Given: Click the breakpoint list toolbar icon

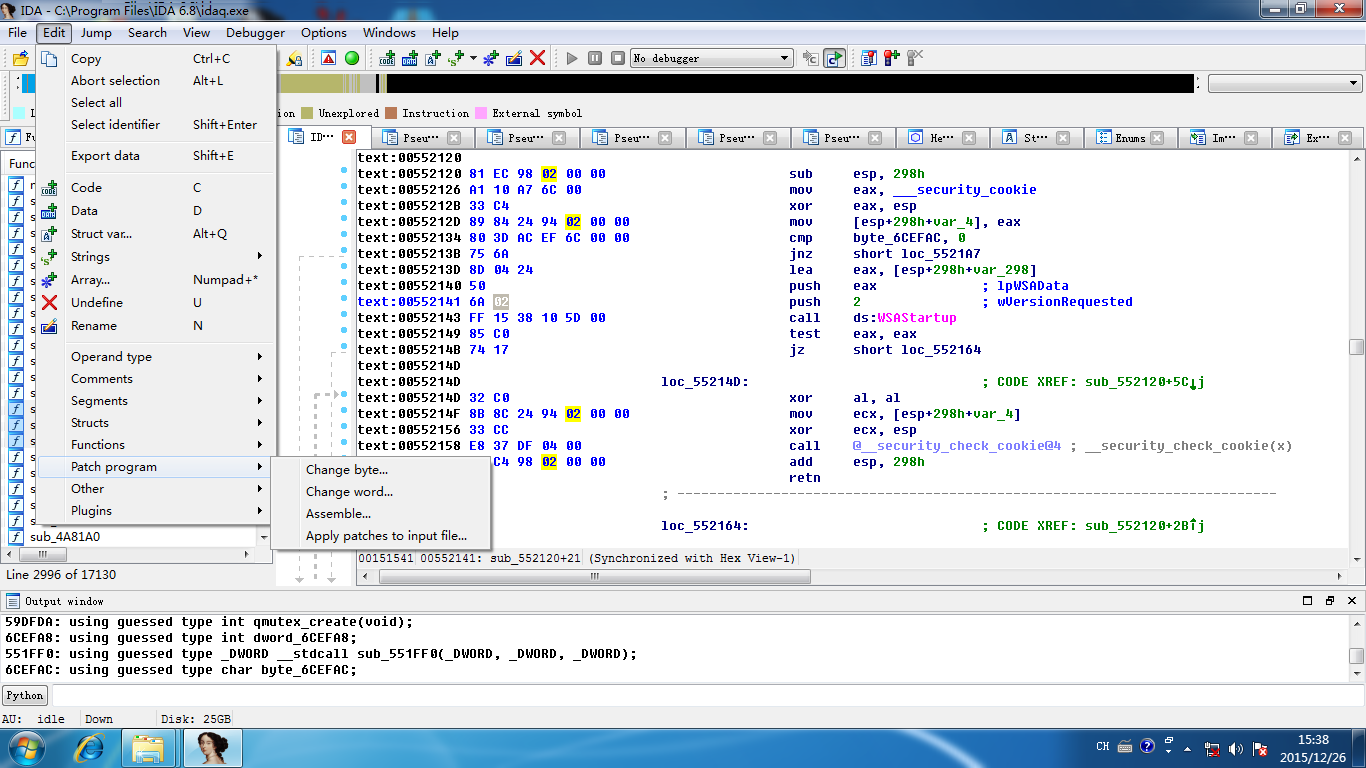Looking at the screenshot, I should coord(868,58).
